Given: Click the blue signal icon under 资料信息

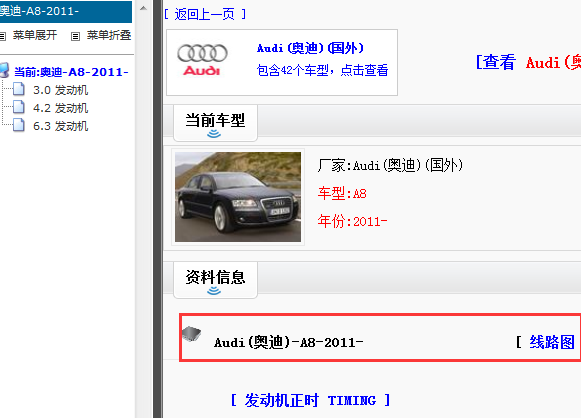Looking at the screenshot, I should coord(214,291).
